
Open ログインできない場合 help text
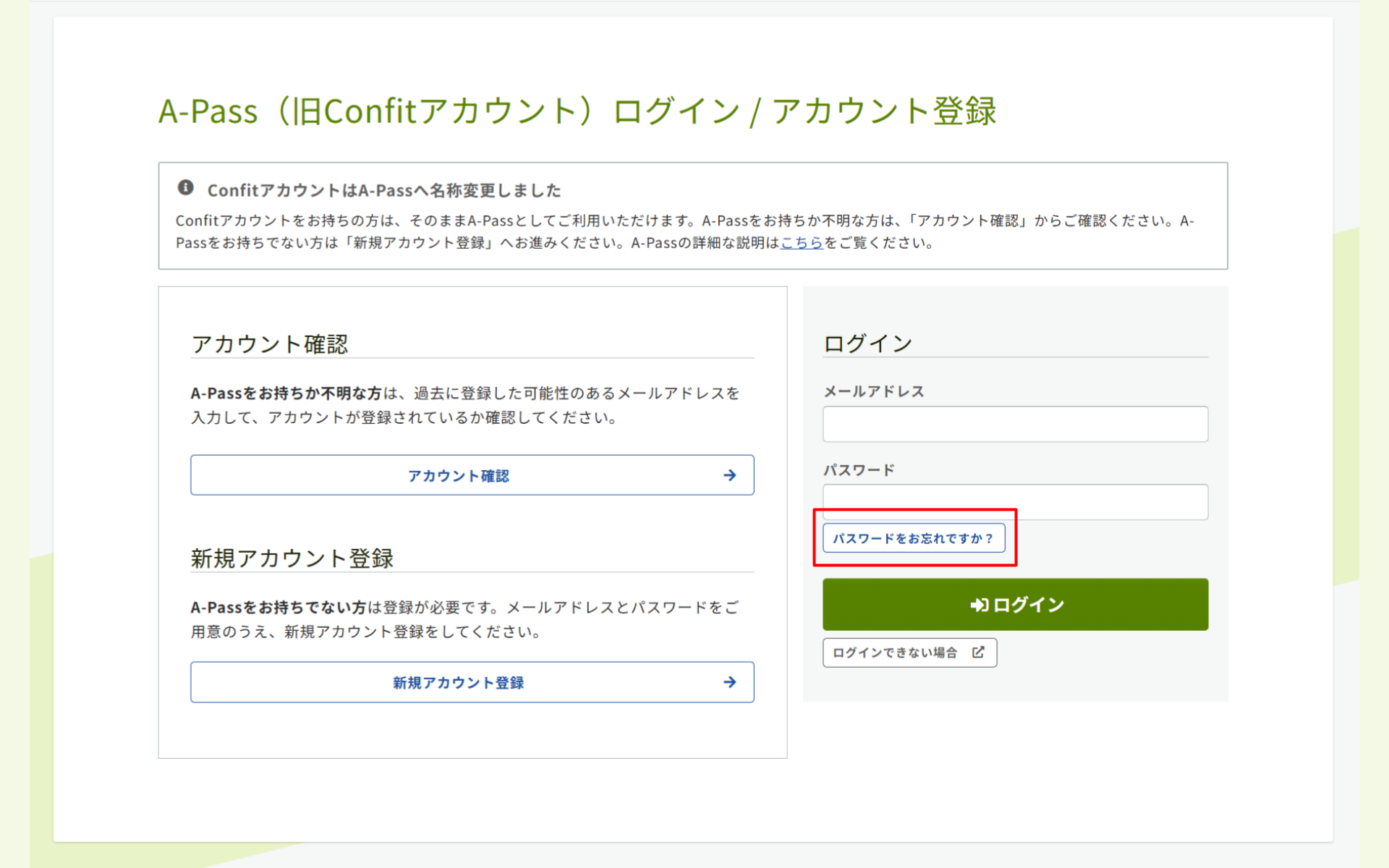click(895, 652)
